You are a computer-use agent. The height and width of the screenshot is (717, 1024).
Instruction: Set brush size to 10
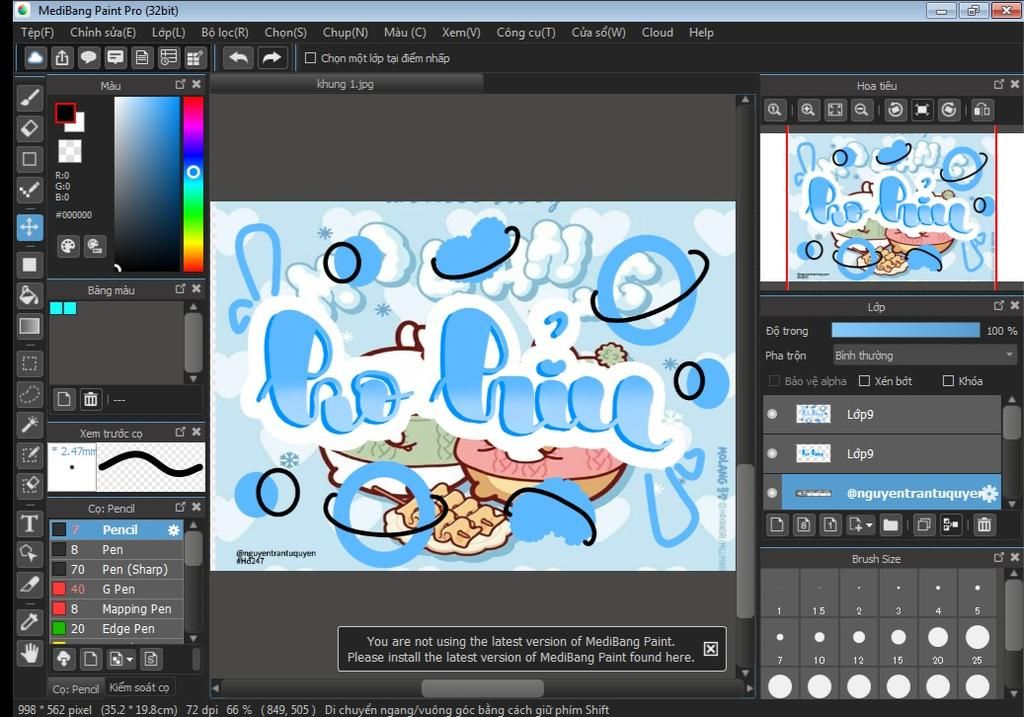pyautogui.click(x=819, y=643)
